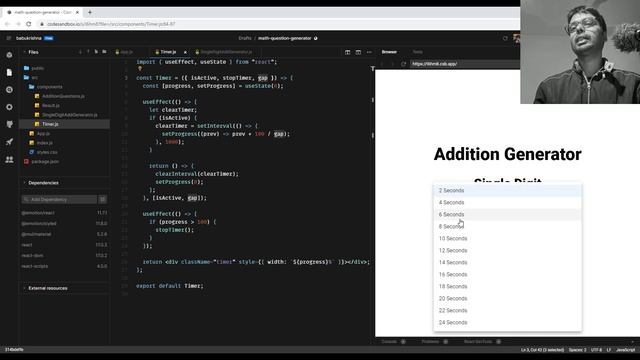Screen dimensions: 640x360
Task: Choose 12 Seconds option
Action: (507, 251)
